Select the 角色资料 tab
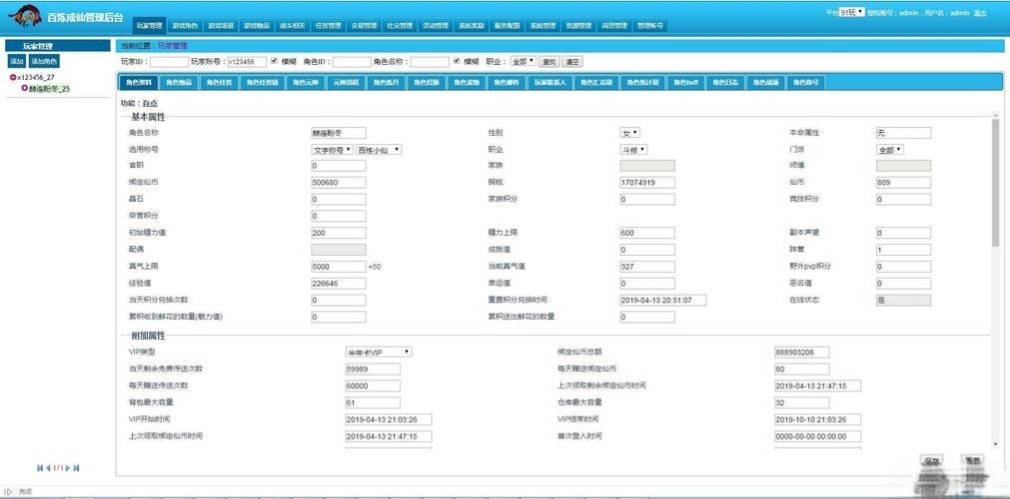The height and width of the screenshot is (499, 1010). (x=138, y=82)
